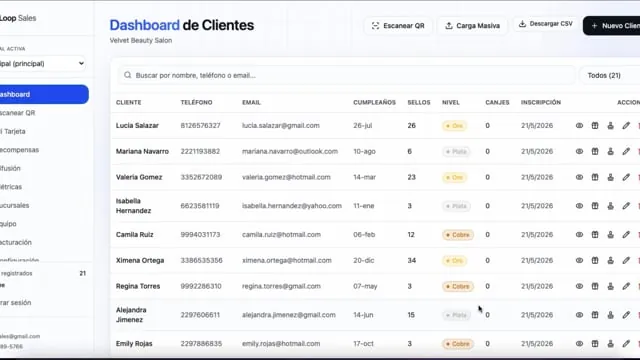Add a stamp for Isabella Hernandez
This screenshot has width=640, height=360.
610,206
